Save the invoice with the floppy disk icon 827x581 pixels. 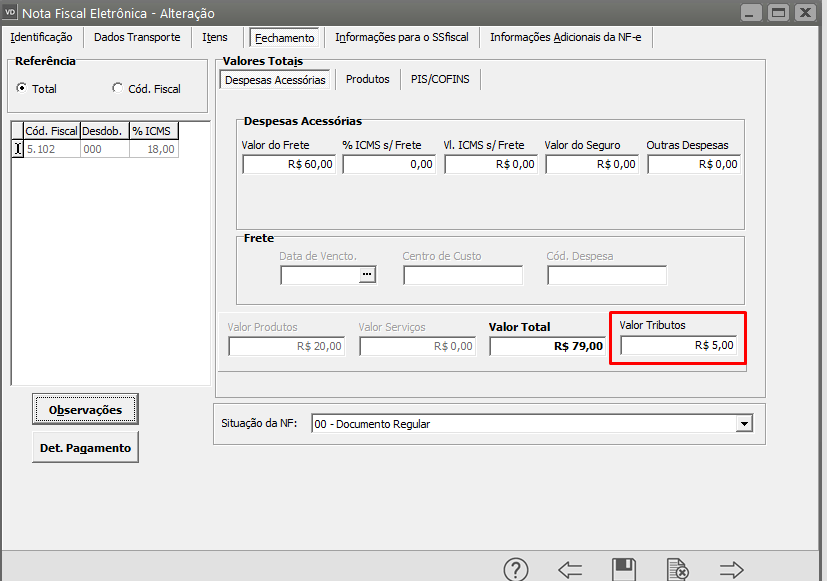624,570
